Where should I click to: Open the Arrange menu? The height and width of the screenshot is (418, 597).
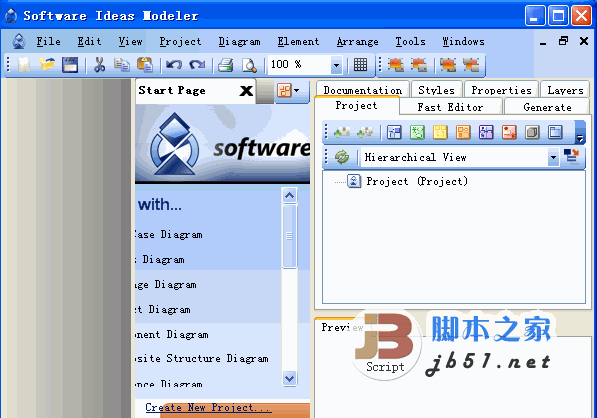point(358,41)
